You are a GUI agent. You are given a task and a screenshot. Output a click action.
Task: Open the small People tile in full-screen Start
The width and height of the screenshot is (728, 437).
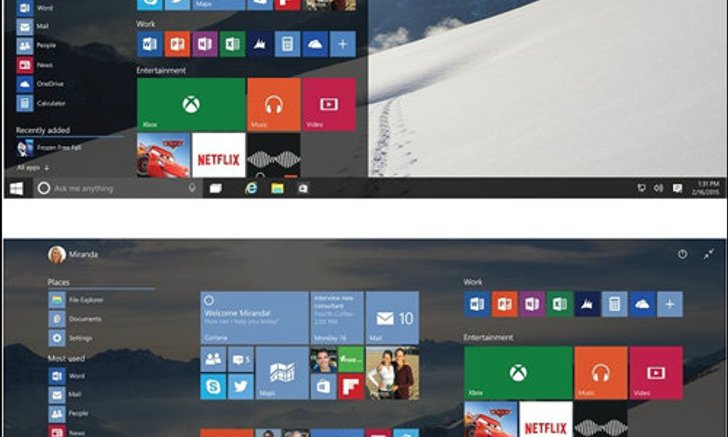(213, 359)
